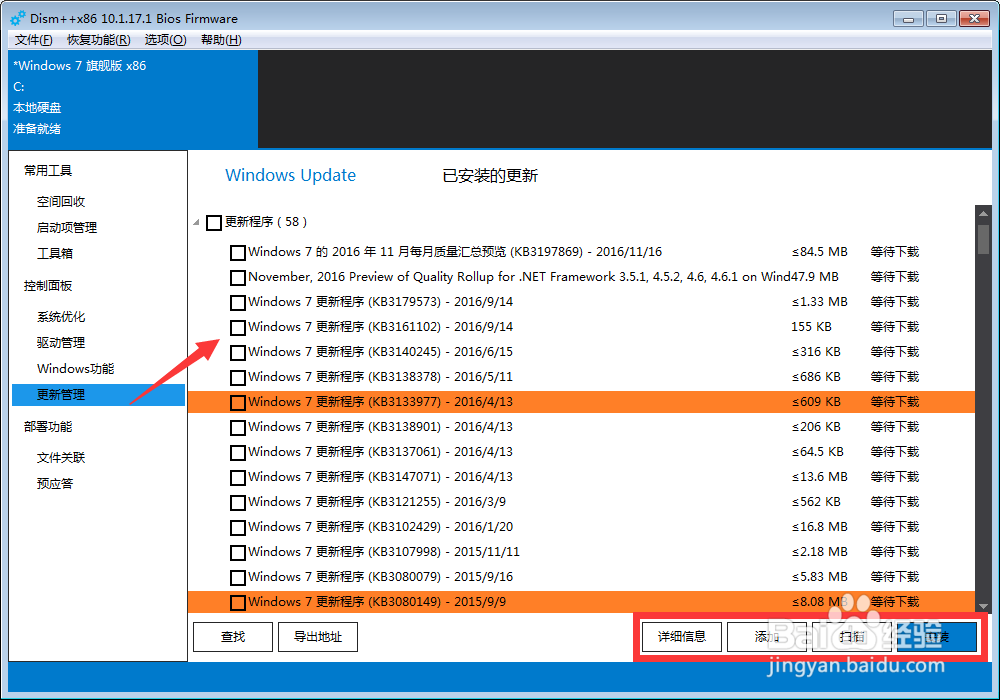Click the update list scrollbar down arrow
1000x700 pixels.
click(983, 606)
